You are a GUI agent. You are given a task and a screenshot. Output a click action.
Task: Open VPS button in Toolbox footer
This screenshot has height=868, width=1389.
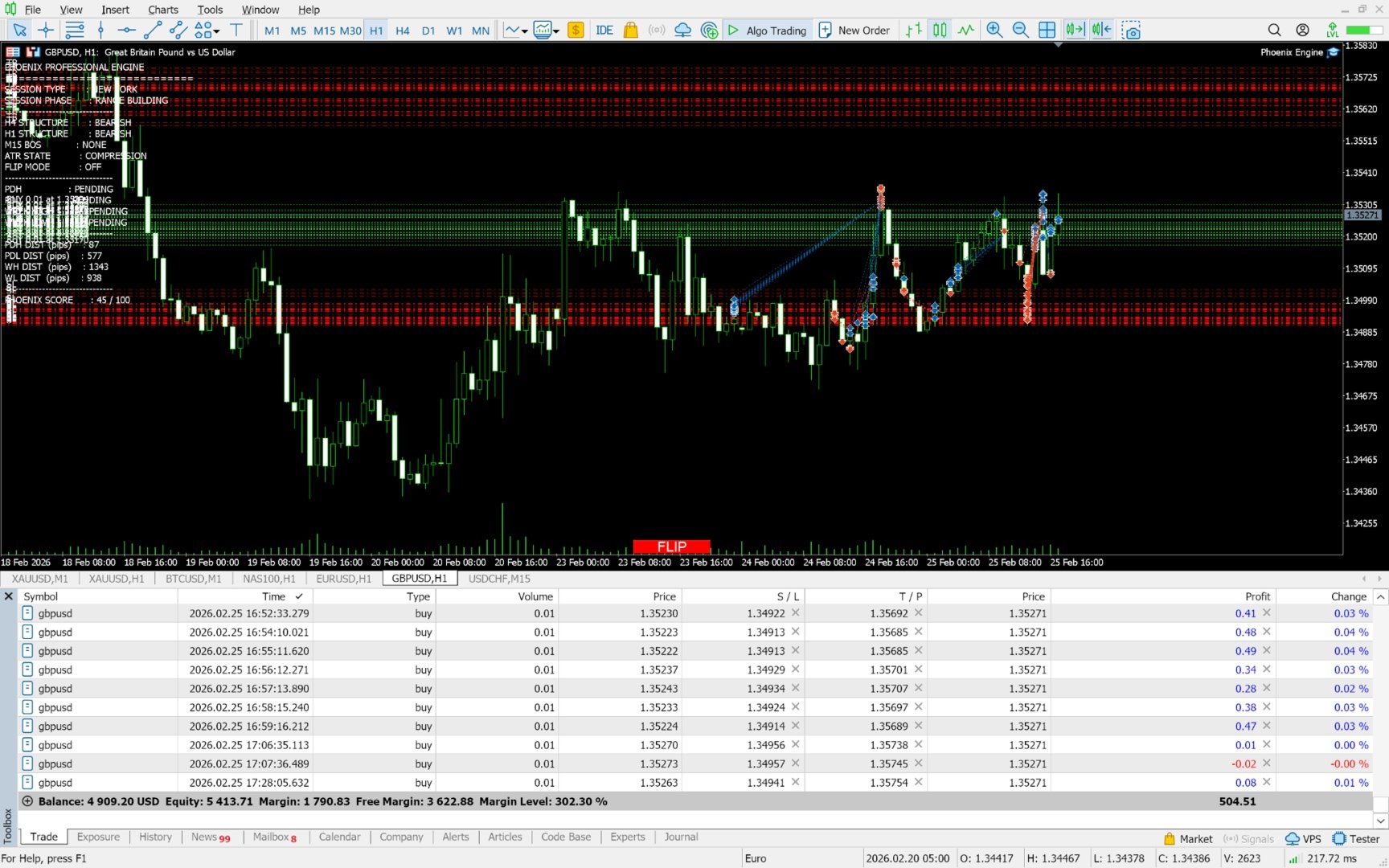[x=1303, y=838]
